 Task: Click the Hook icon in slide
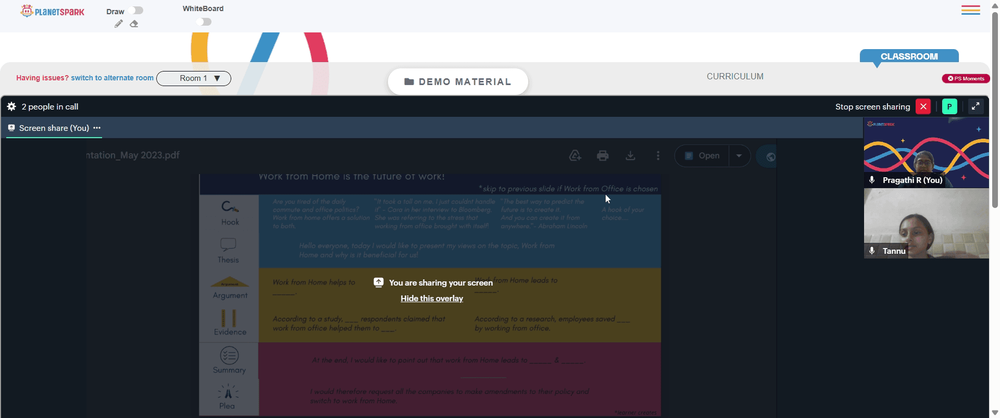[x=230, y=207]
